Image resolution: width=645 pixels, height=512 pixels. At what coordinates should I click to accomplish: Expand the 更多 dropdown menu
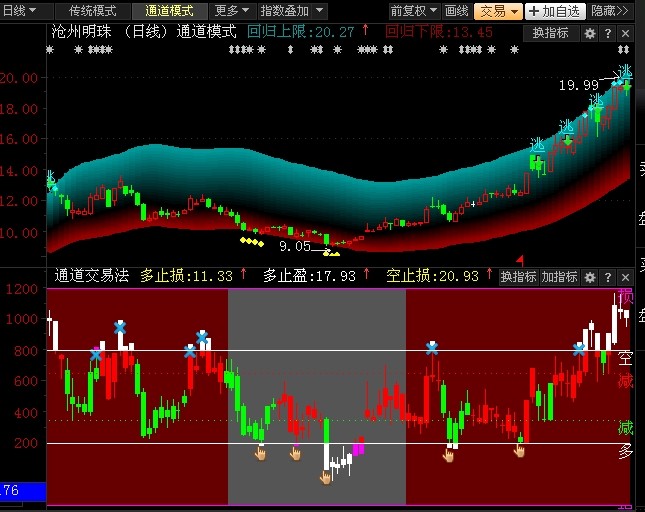coord(232,11)
